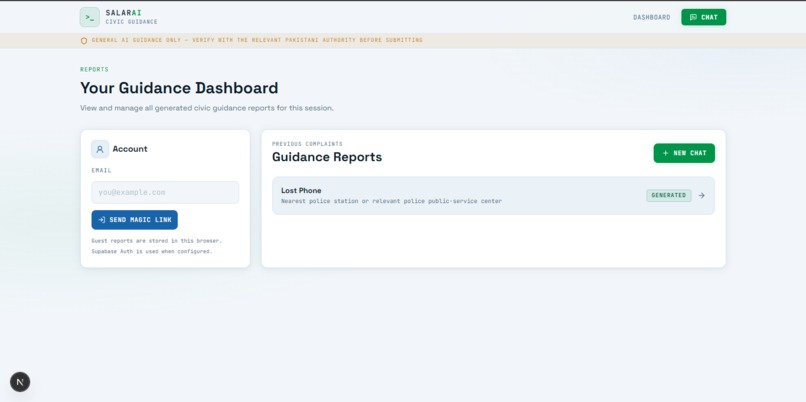The width and height of the screenshot is (806, 402).
Task: Click 'Nearest police station' description text
Action: tap(391, 201)
